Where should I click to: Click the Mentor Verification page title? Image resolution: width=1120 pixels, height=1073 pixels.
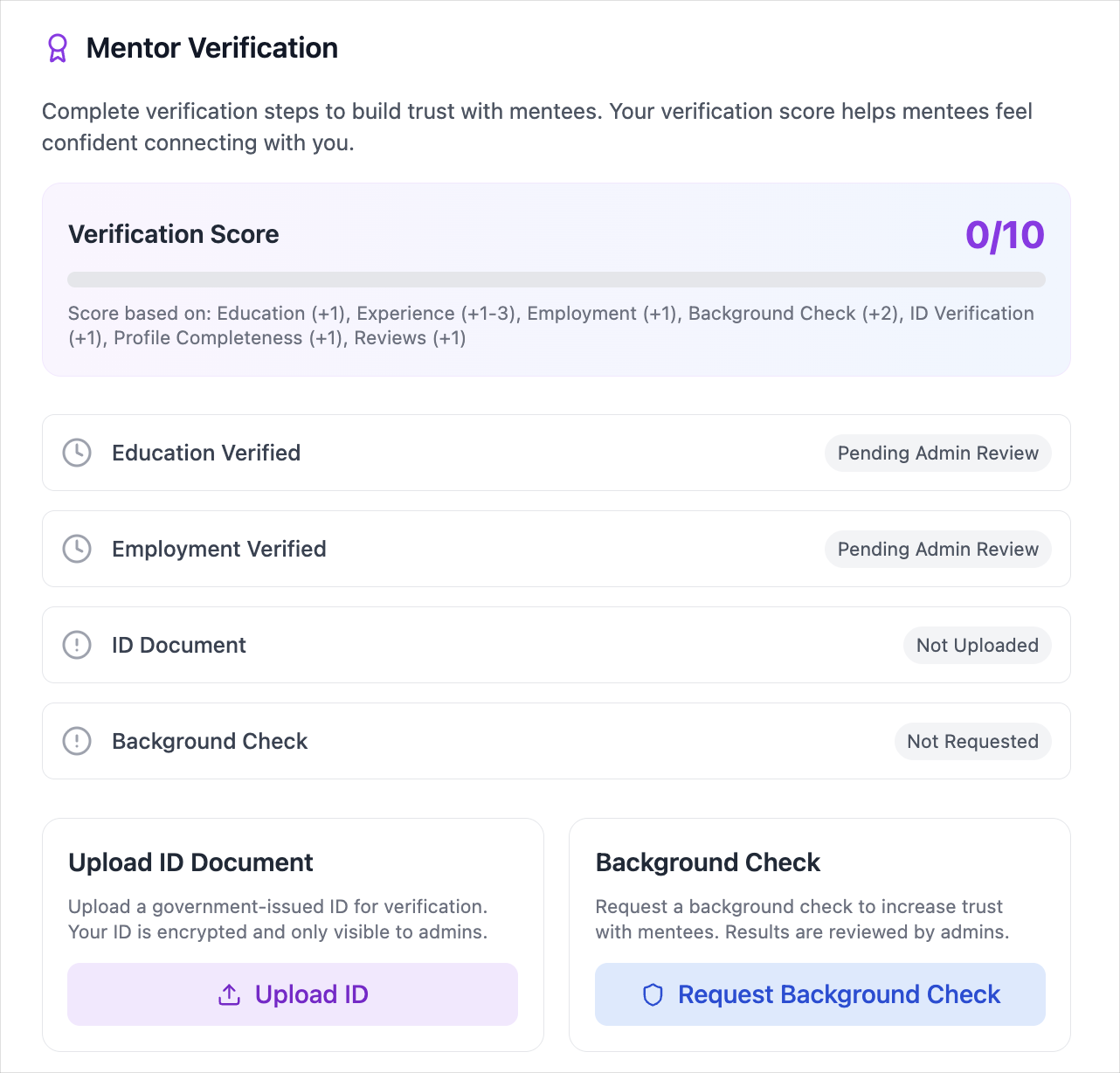coord(212,48)
